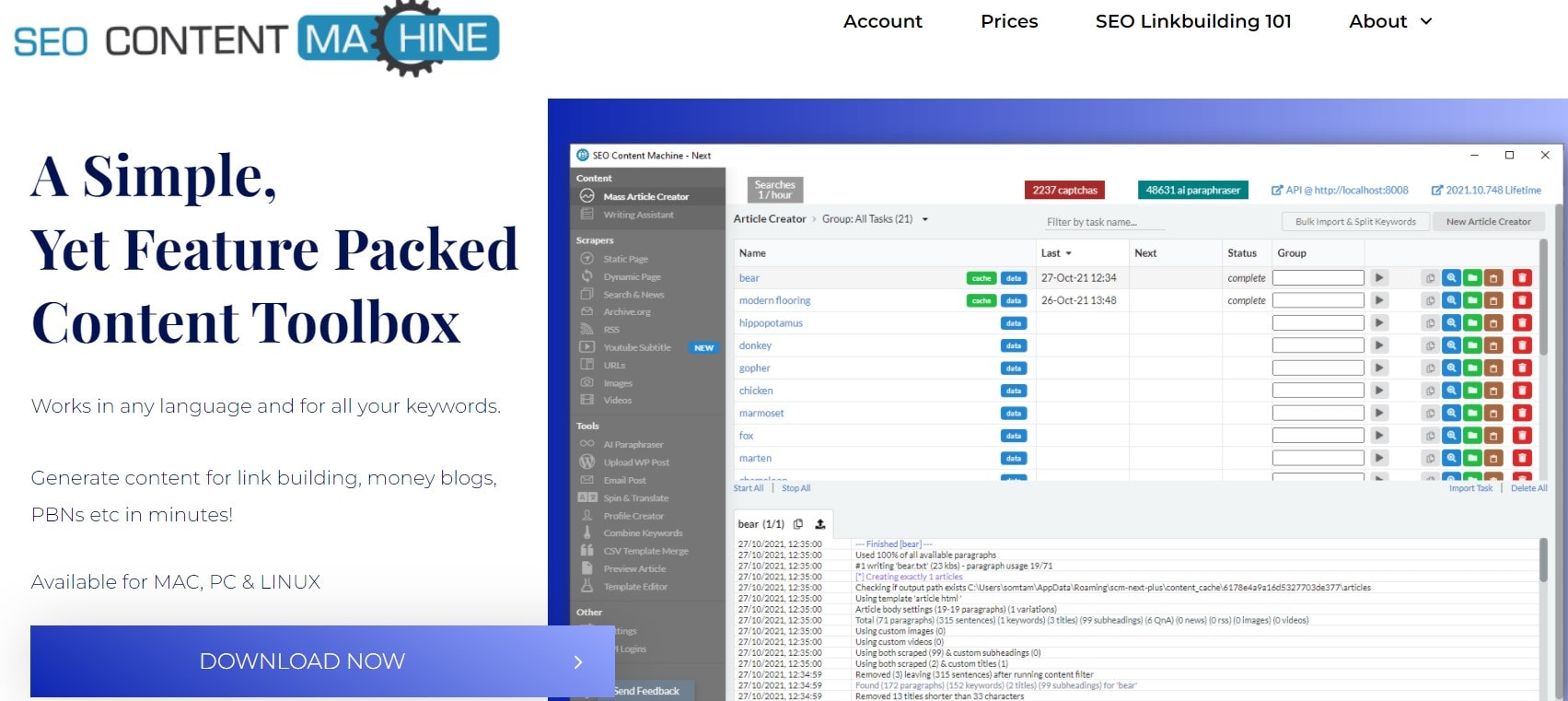
Task: Click the Preview Article icon
Action: 587,568
